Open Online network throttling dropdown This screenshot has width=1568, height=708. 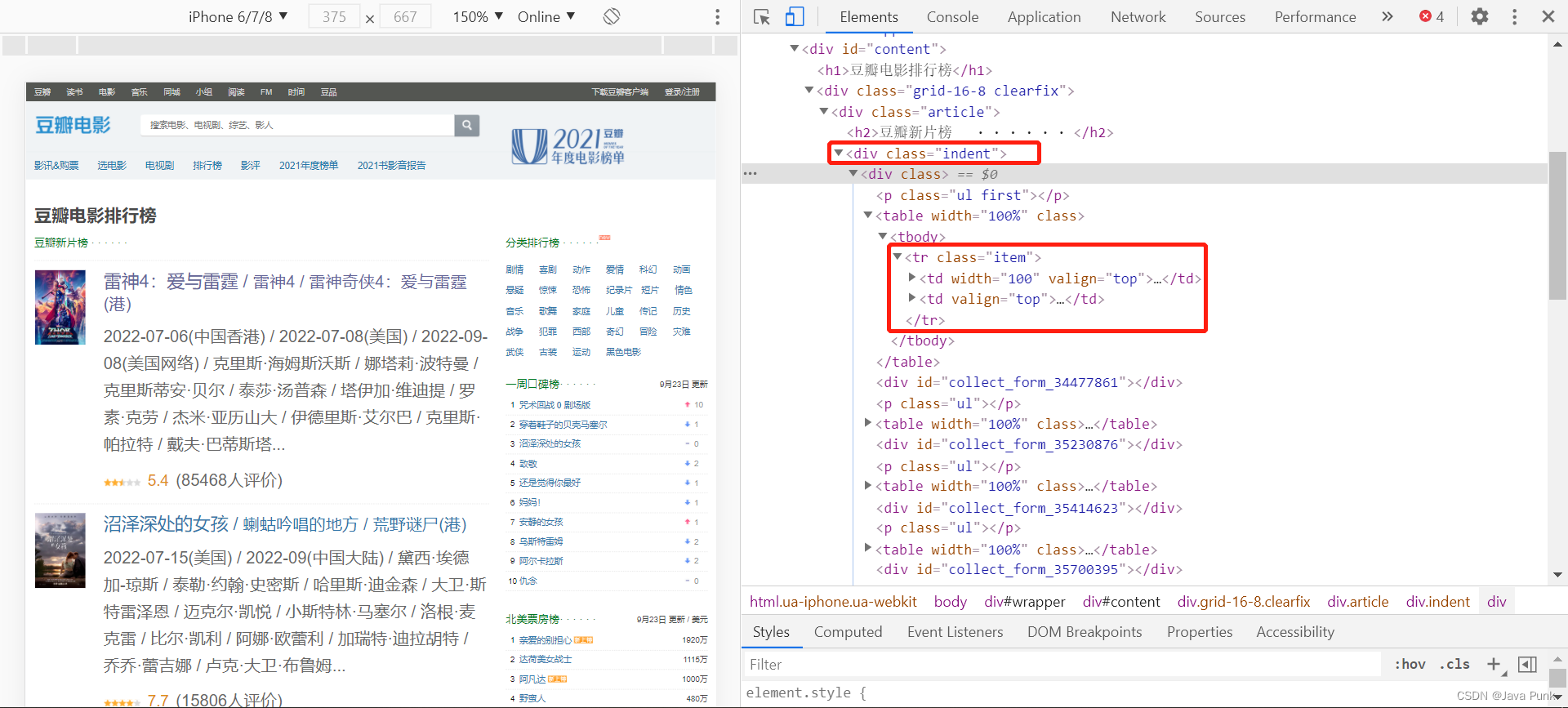click(x=546, y=16)
